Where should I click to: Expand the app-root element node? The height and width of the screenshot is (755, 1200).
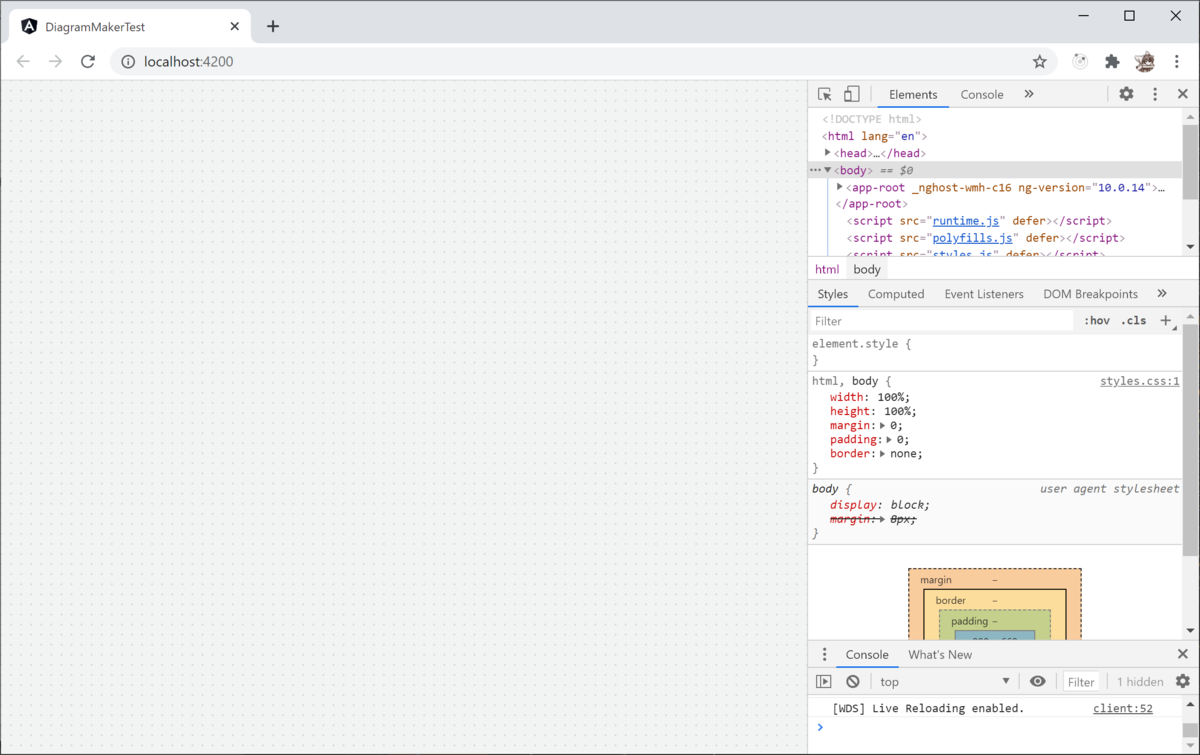pos(840,187)
